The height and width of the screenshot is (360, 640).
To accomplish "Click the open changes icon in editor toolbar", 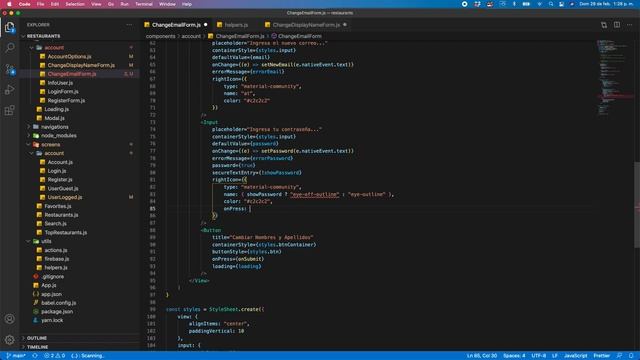I will [604, 25].
